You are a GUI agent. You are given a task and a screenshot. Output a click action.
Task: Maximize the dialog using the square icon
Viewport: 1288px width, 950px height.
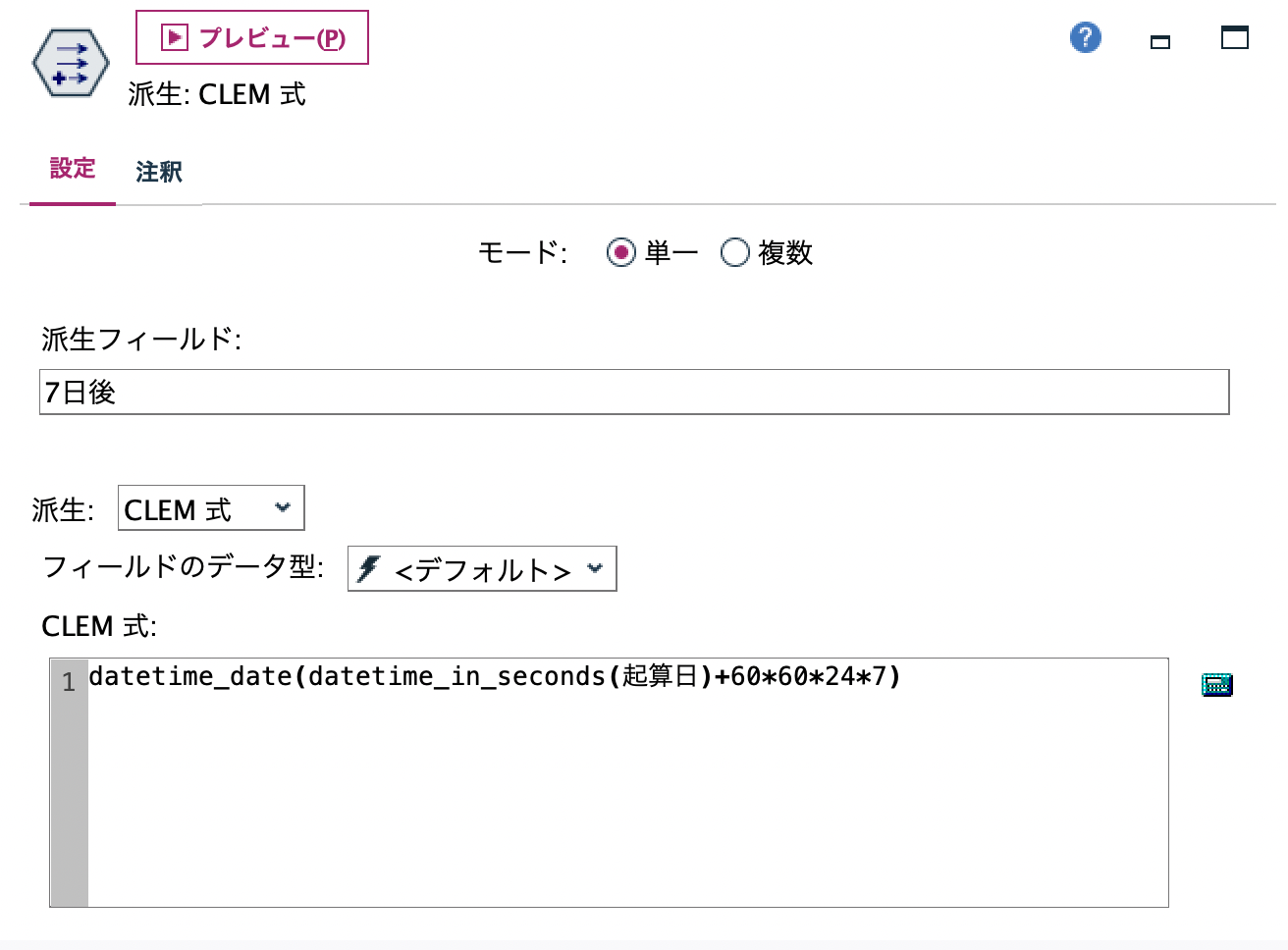pos(1234,37)
